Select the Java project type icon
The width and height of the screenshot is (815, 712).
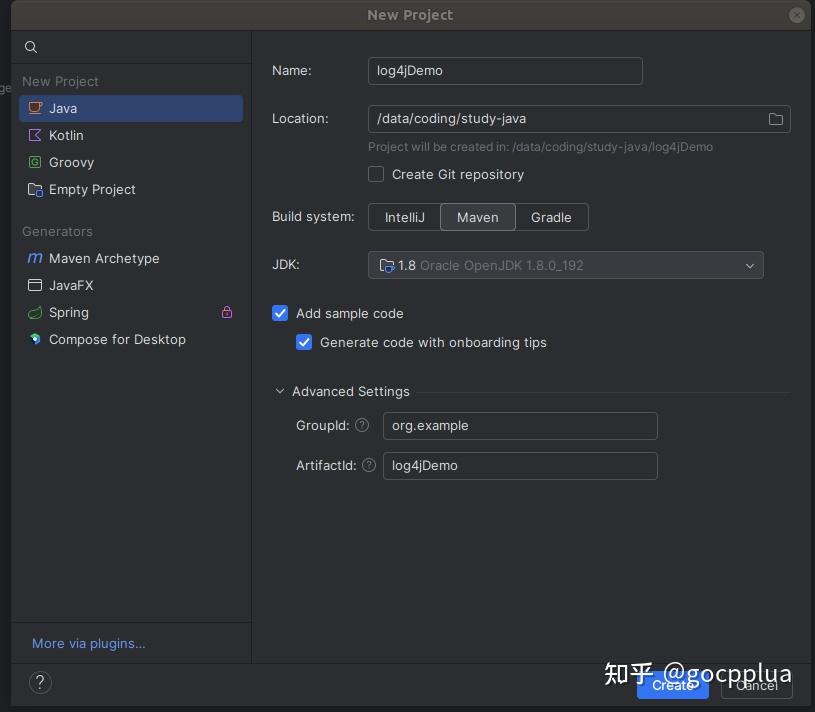(36, 108)
